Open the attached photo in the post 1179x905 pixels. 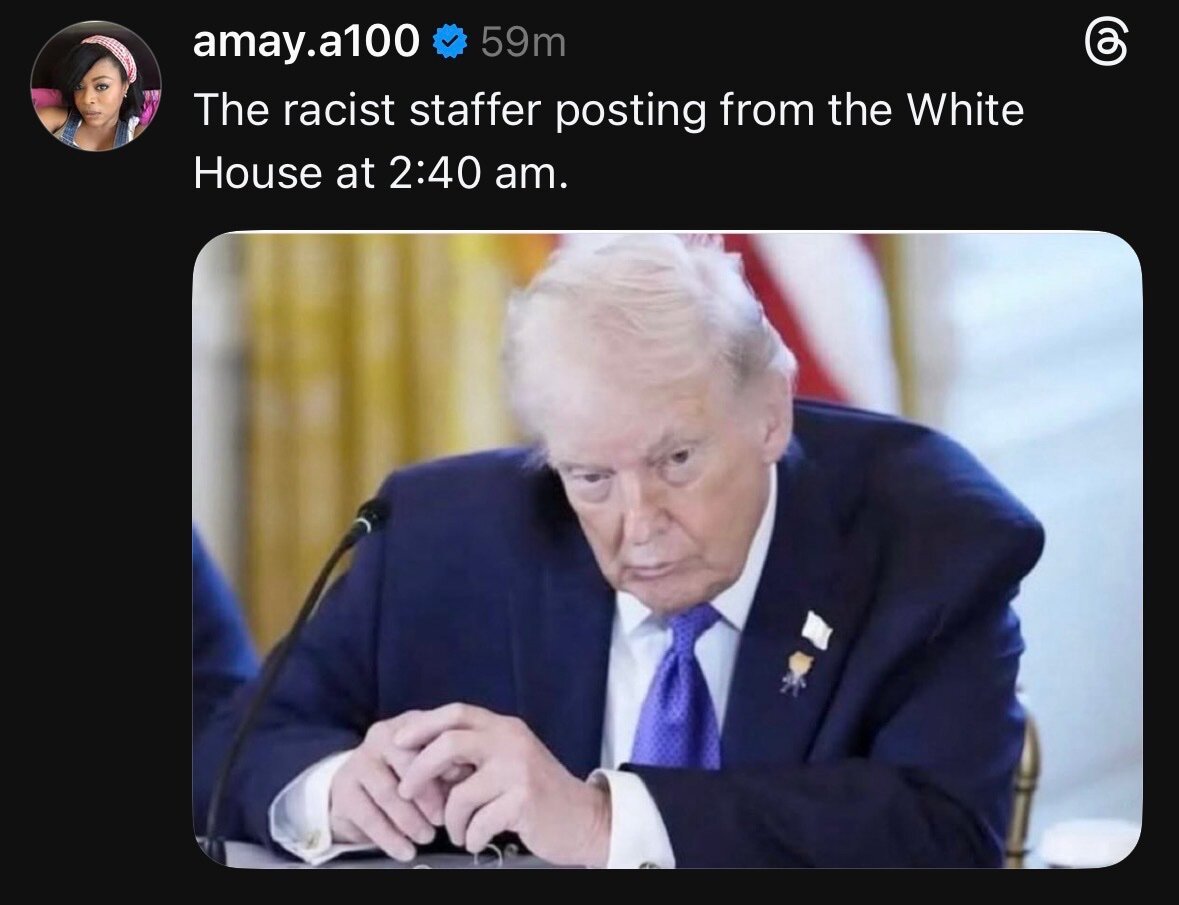[667, 549]
